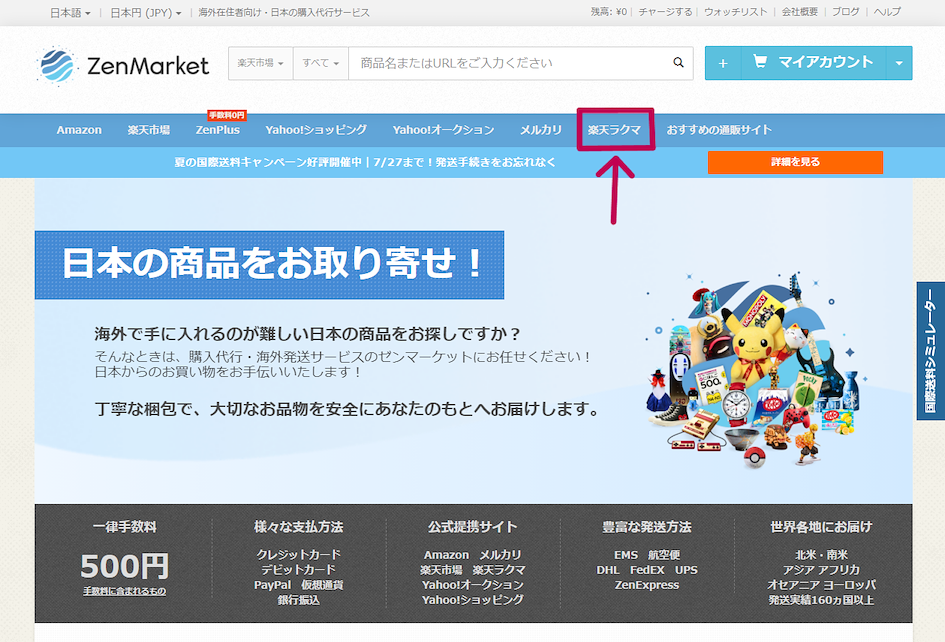Viewport: 945px width, 642px height.
Task: Click the 日本の商品をお取り寄せ headline
Action: [x=269, y=265]
